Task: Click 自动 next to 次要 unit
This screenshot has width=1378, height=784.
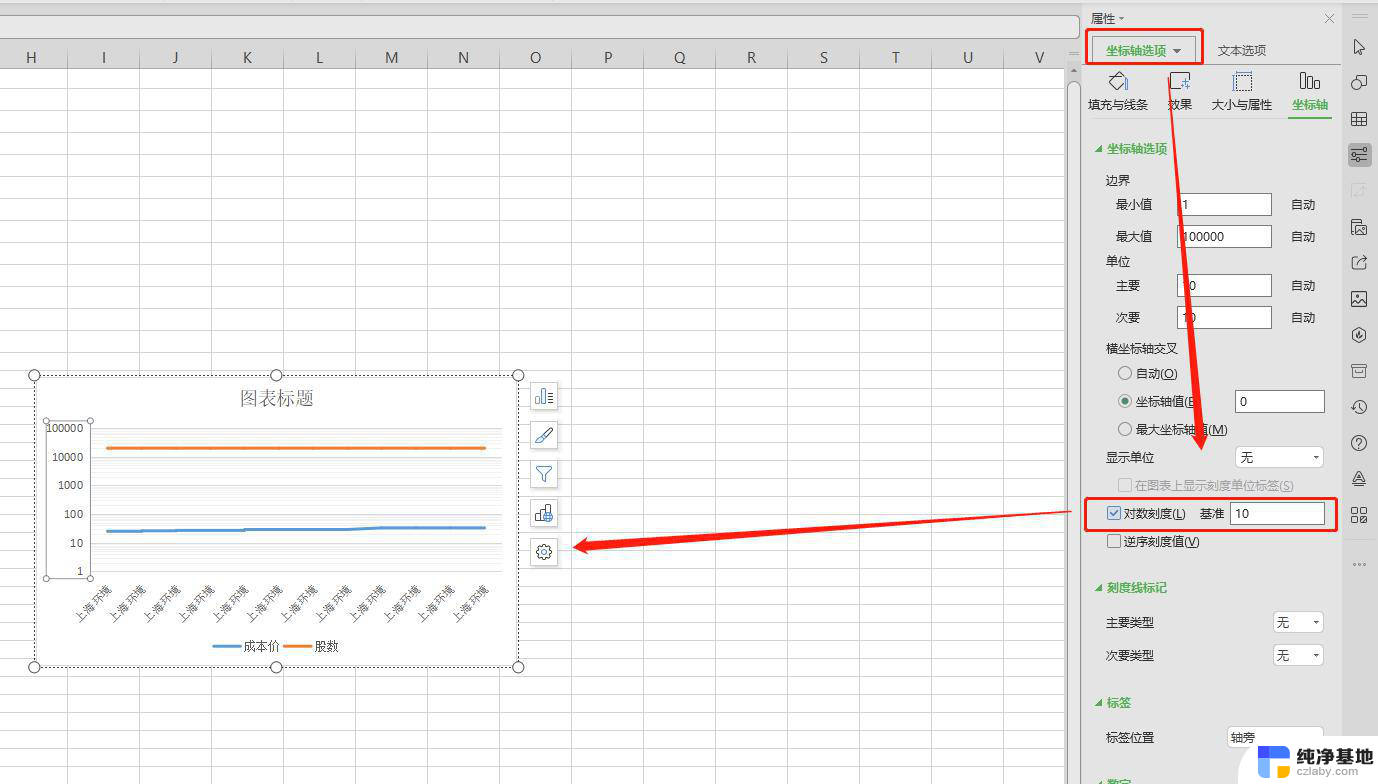Action: (1303, 317)
